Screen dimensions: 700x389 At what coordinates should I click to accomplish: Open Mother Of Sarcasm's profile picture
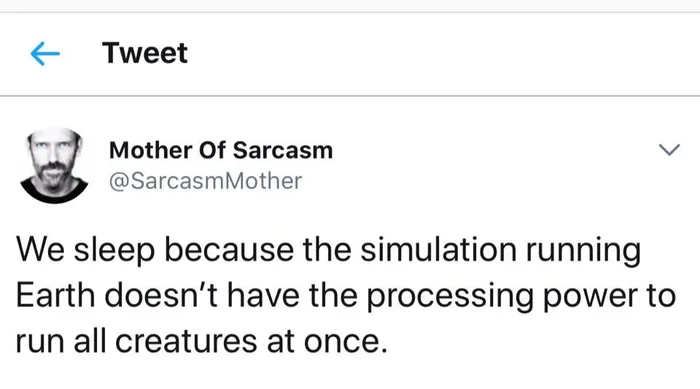[54, 165]
